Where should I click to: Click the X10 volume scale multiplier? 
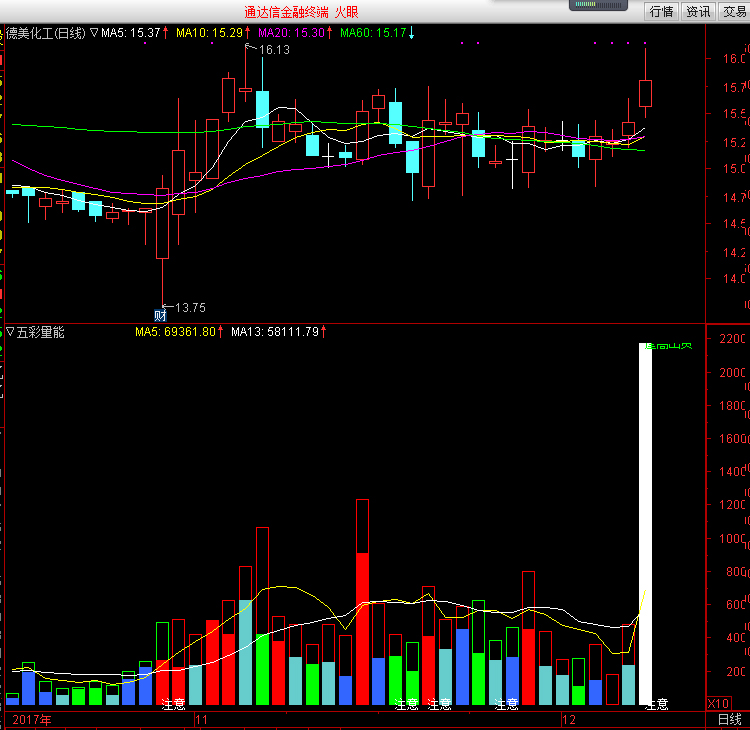point(718,703)
